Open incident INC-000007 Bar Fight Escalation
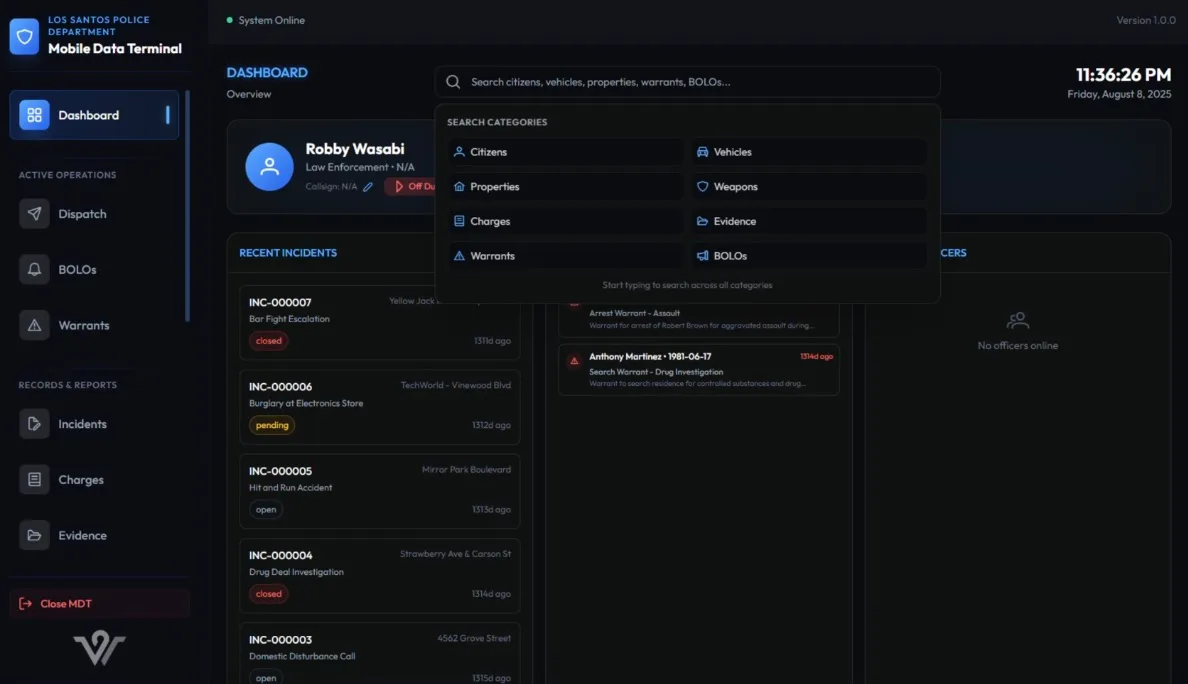 coord(380,321)
